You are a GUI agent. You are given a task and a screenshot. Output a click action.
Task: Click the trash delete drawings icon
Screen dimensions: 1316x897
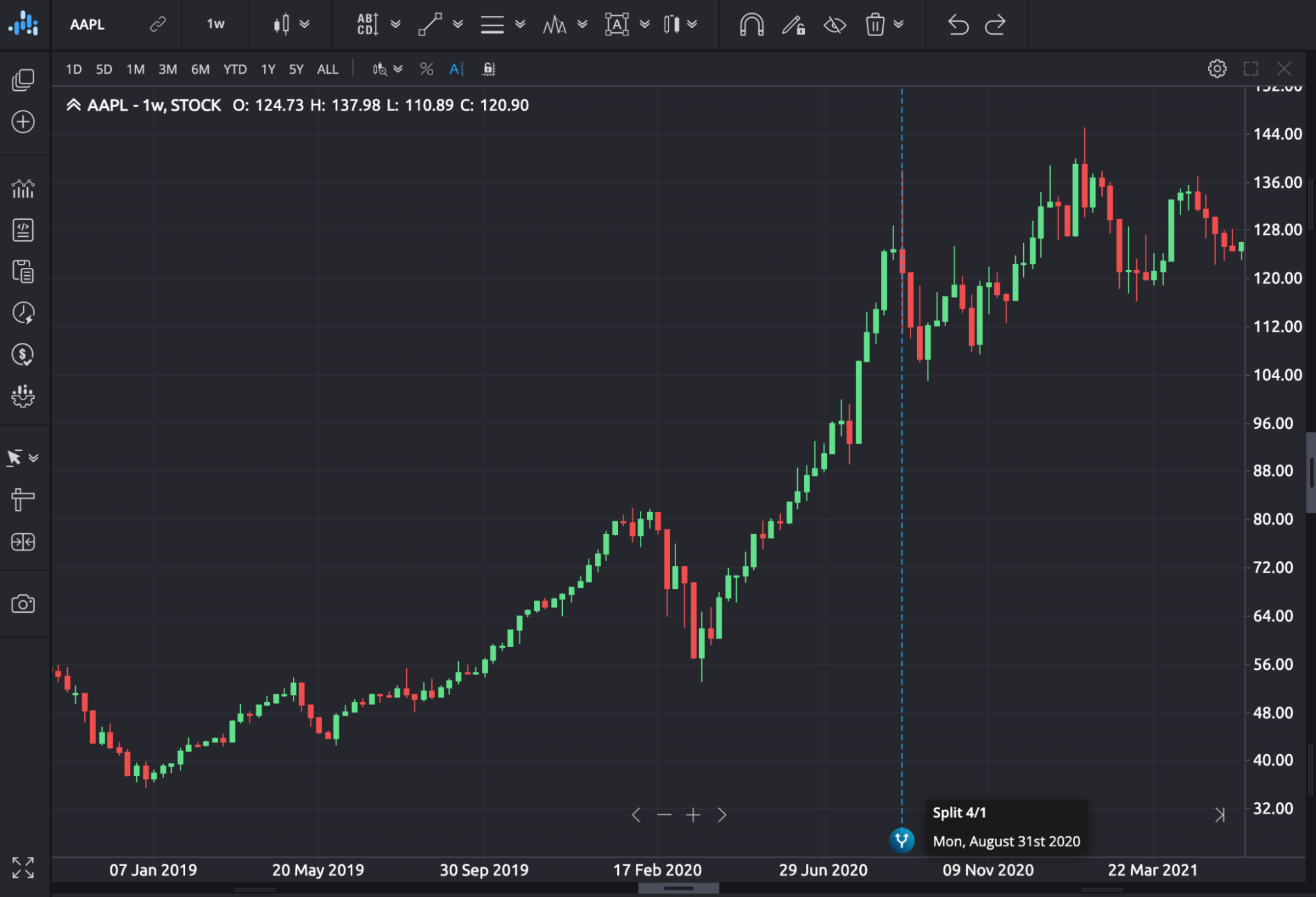[875, 24]
